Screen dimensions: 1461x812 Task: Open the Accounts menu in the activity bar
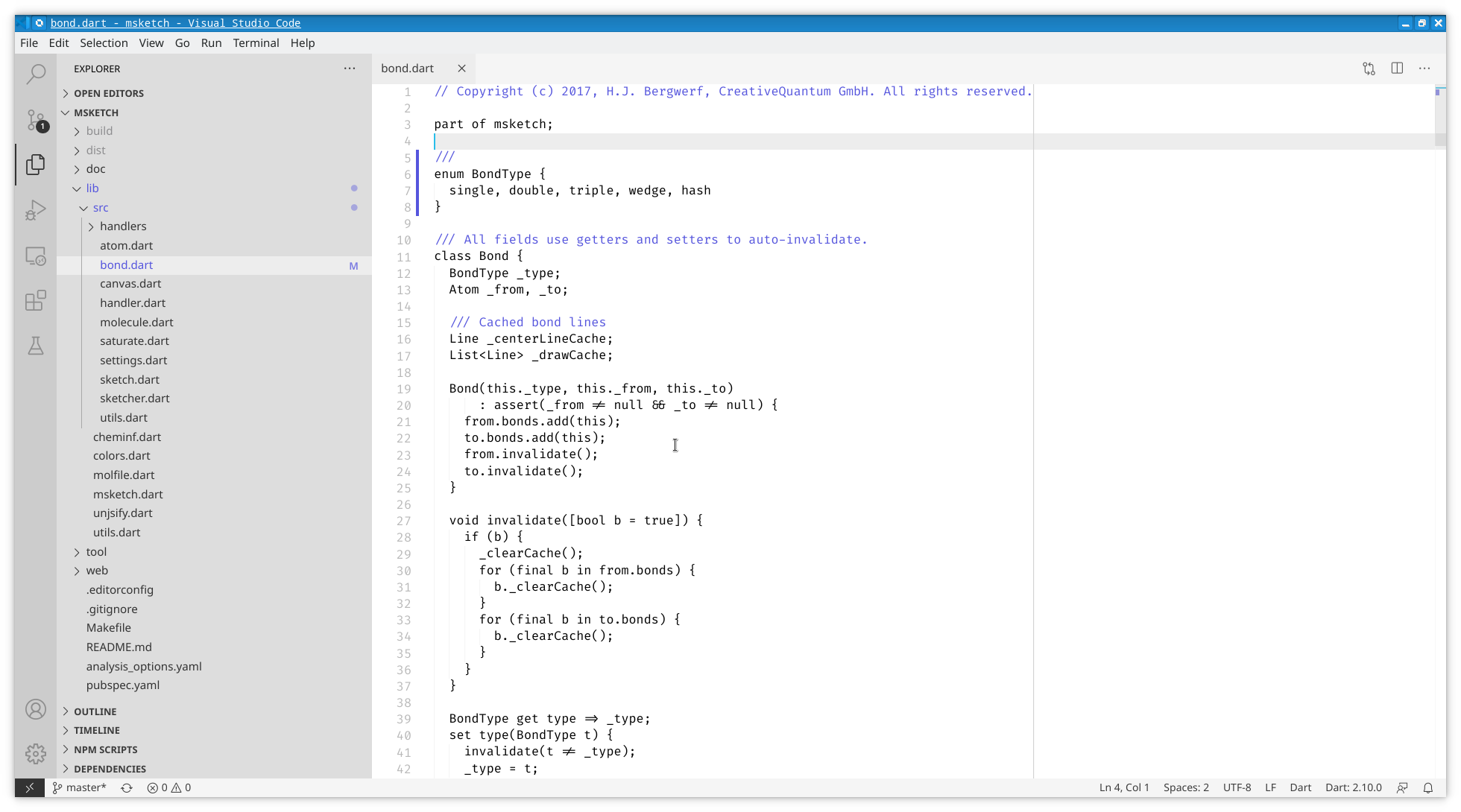coord(35,709)
